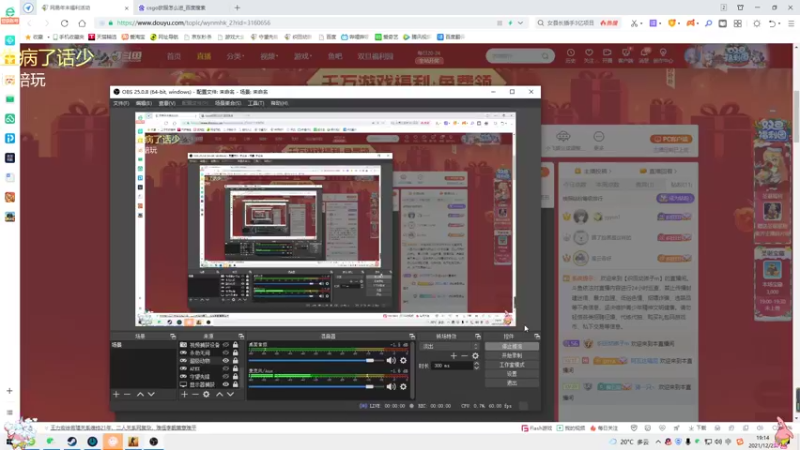
Task: Expand Douyu 分类 category dropdown
Action: pos(235,56)
